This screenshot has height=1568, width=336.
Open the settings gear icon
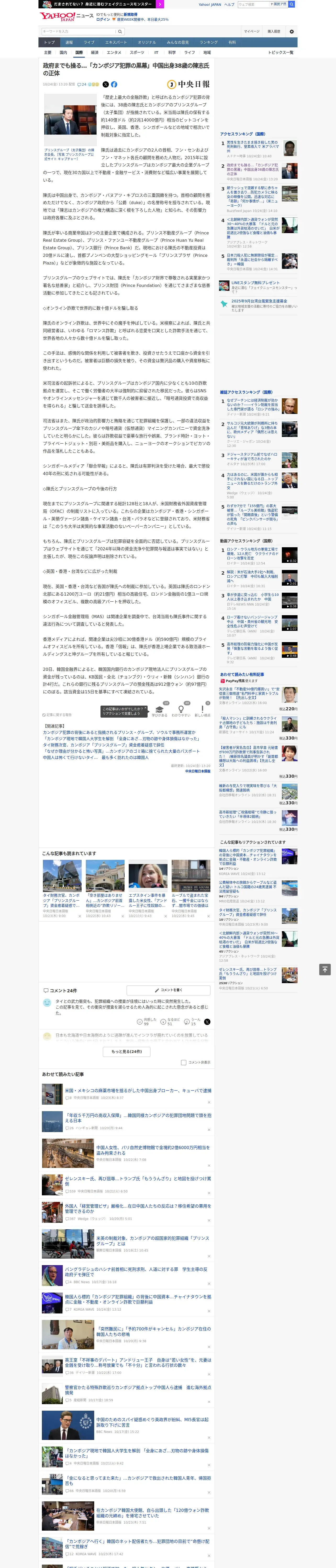tap(292, 32)
